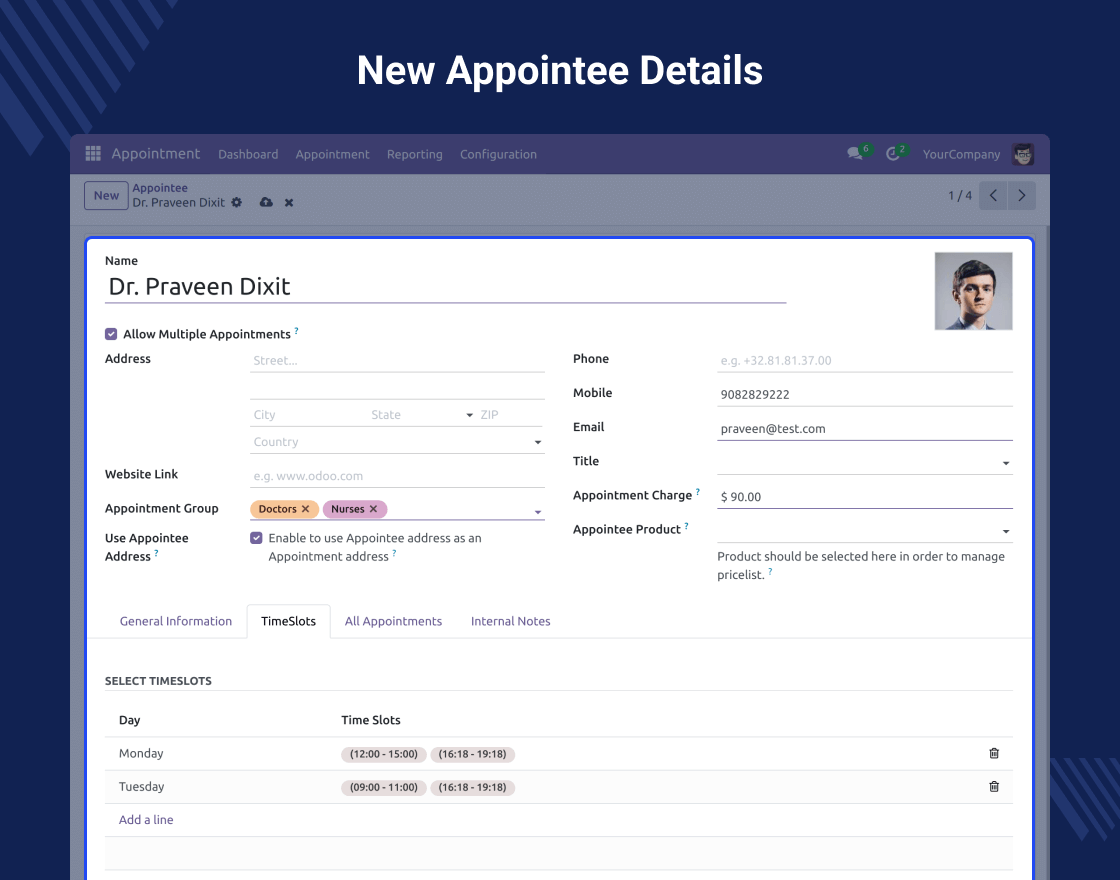Delete the Tuesday timeslot row
The height and width of the screenshot is (880, 1120).
(994, 787)
